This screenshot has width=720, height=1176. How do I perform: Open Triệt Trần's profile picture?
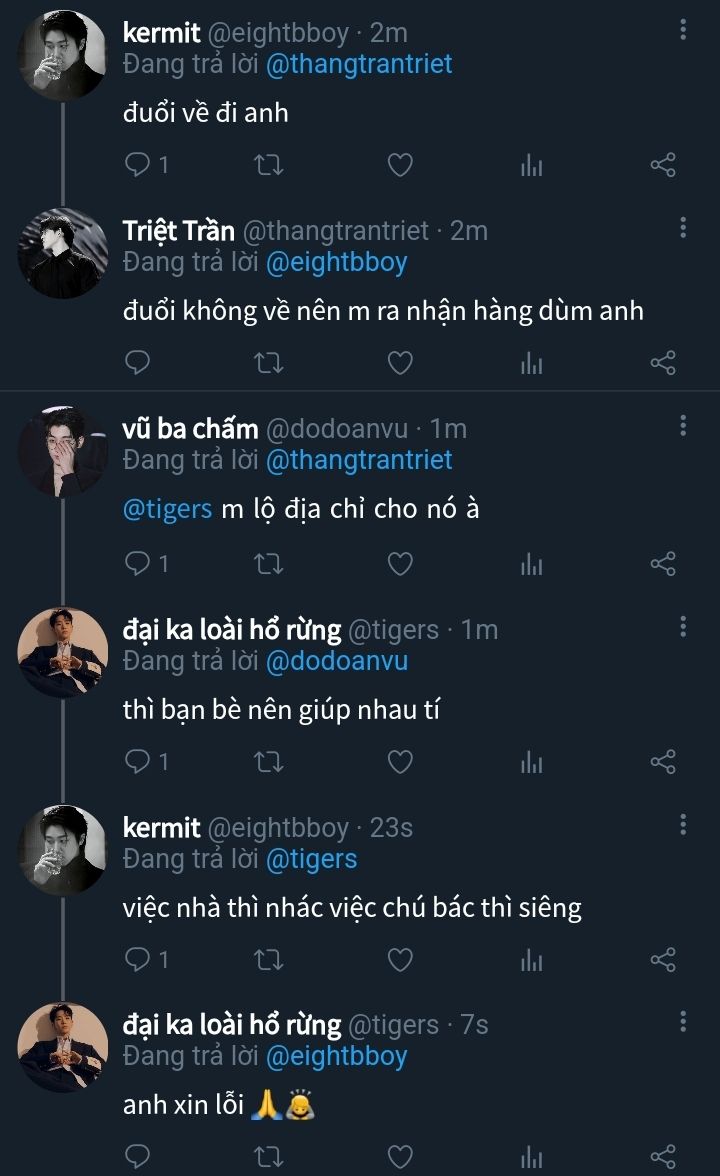(x=62, y=253)
